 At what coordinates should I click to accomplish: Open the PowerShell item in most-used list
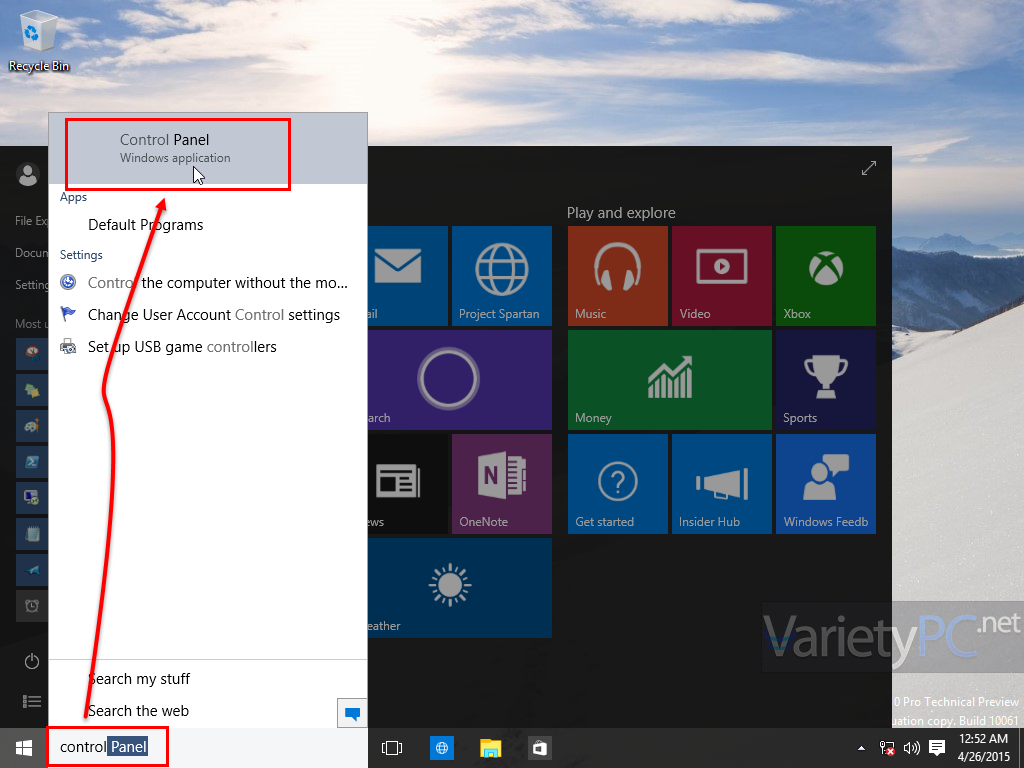(31, 462)
